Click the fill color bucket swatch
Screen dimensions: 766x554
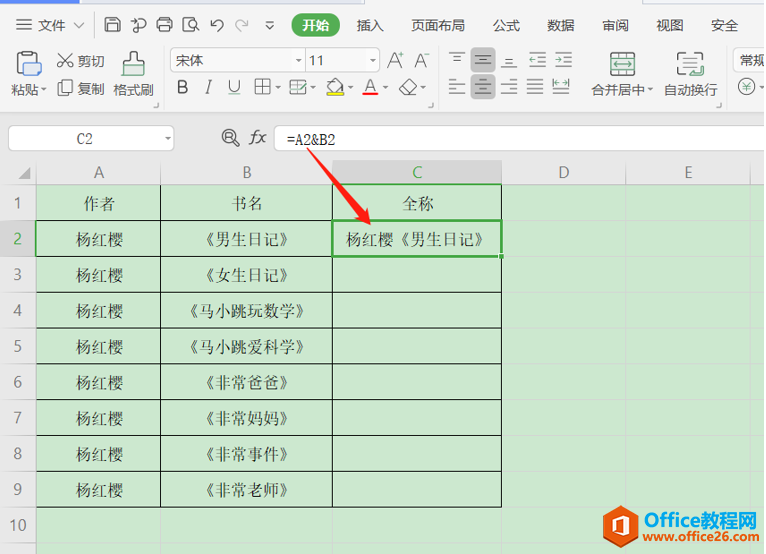335,87
